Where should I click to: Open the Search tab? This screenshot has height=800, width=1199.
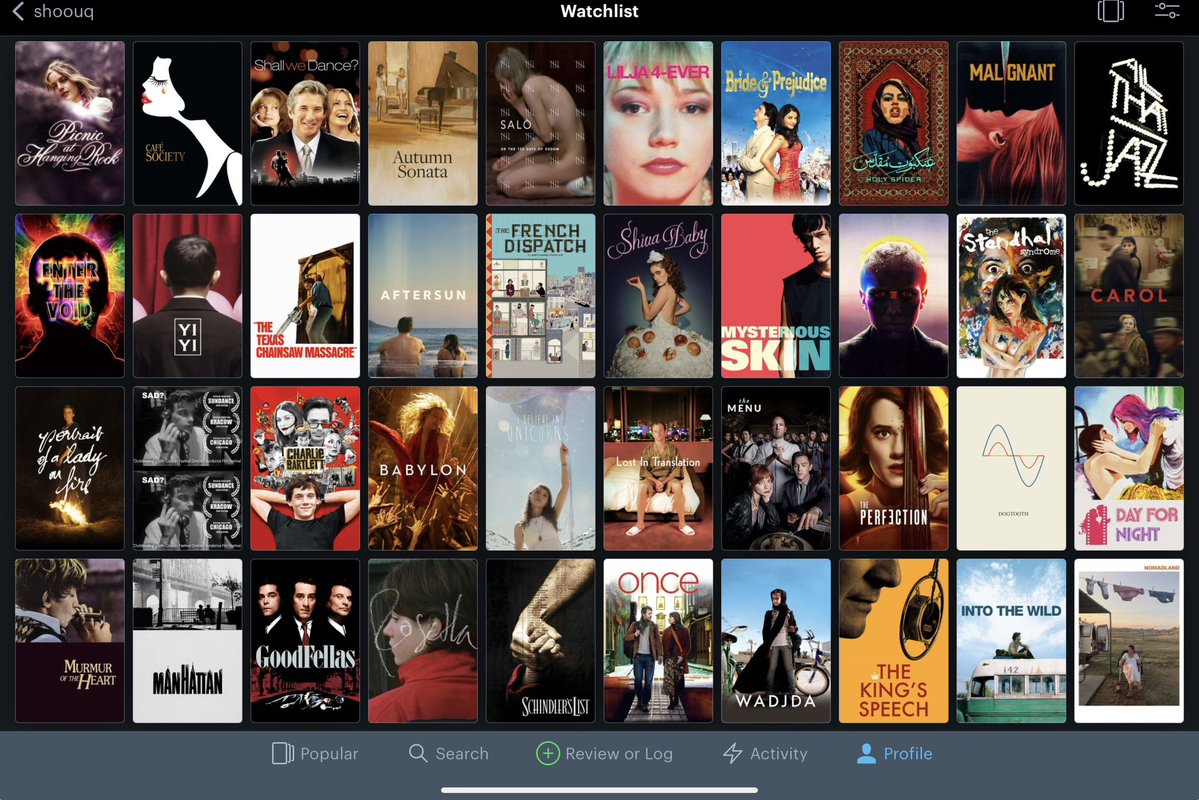[x=448, y=753]
